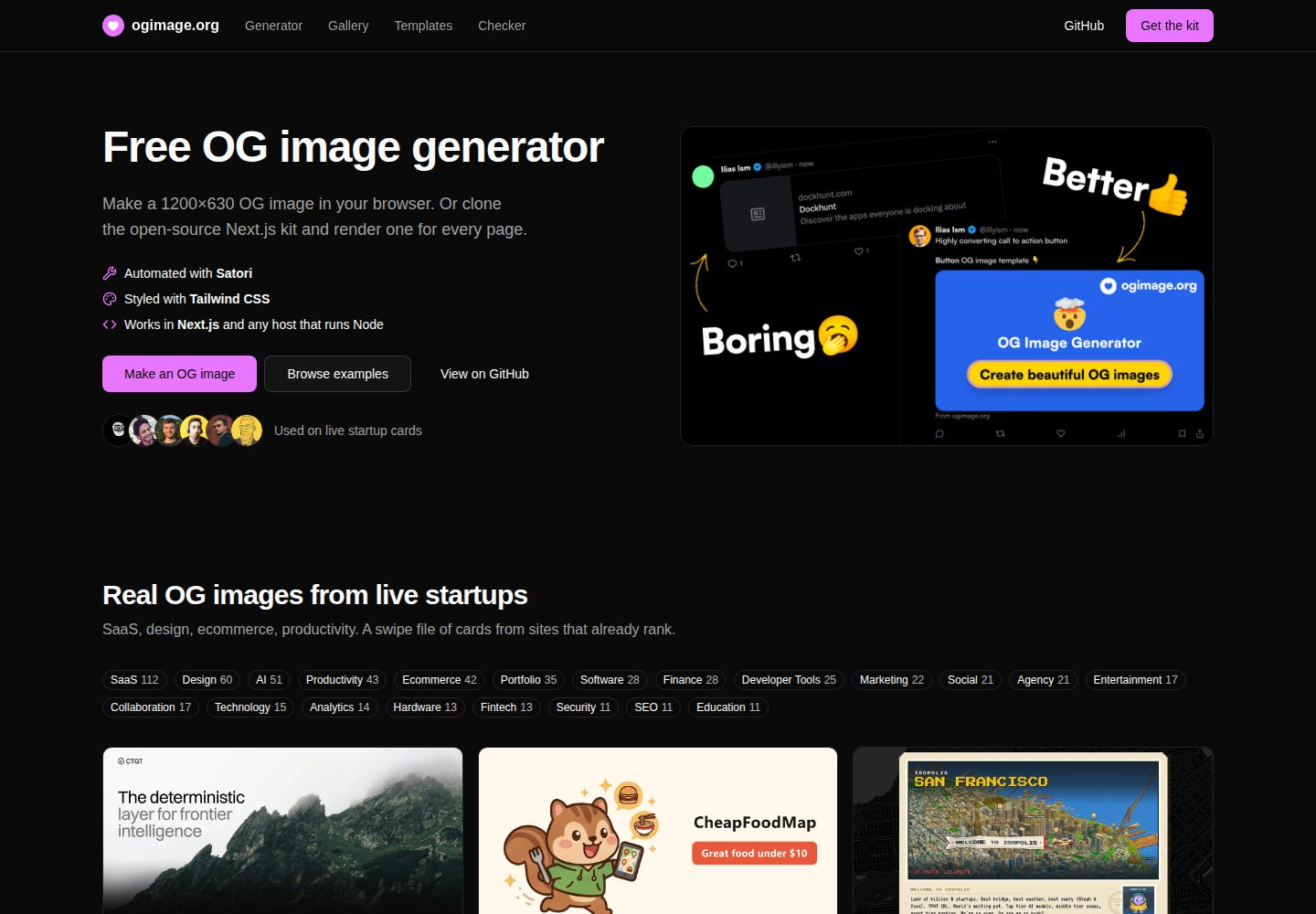Select the Agency 21 filter chip
Screen dimensions: 1316x914
[1043, 680]
